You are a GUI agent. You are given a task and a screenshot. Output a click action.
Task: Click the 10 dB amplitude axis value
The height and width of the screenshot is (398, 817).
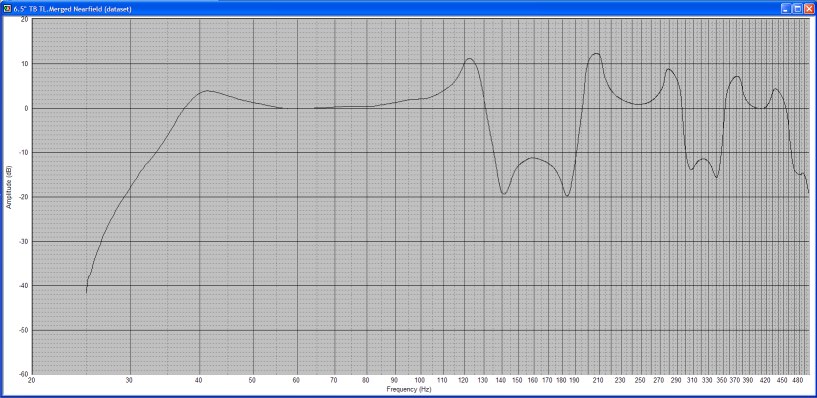pyautogui.click(x=24, y=64)
